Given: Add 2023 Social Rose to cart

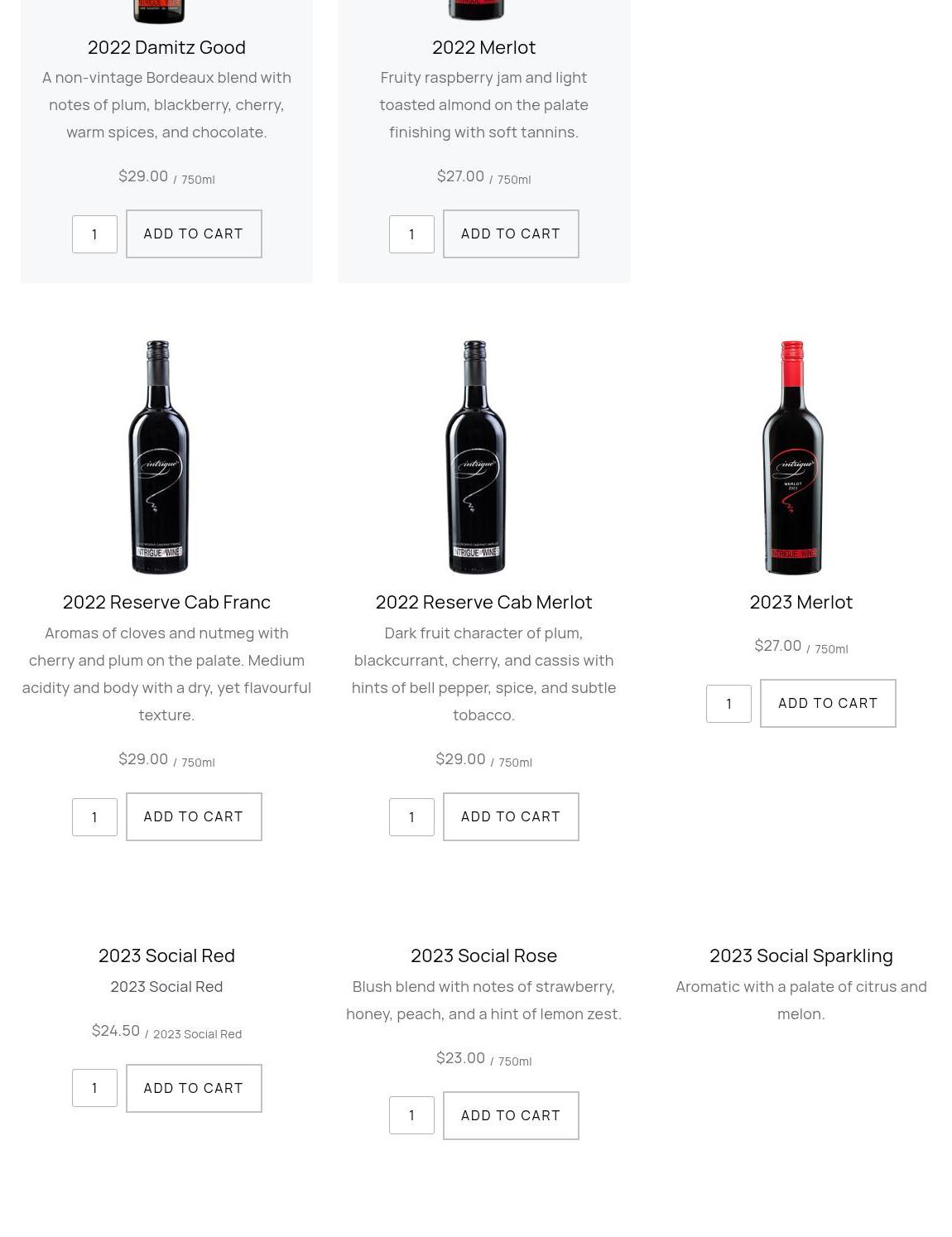Looking at the screenshot, I should pos(511,1115).
